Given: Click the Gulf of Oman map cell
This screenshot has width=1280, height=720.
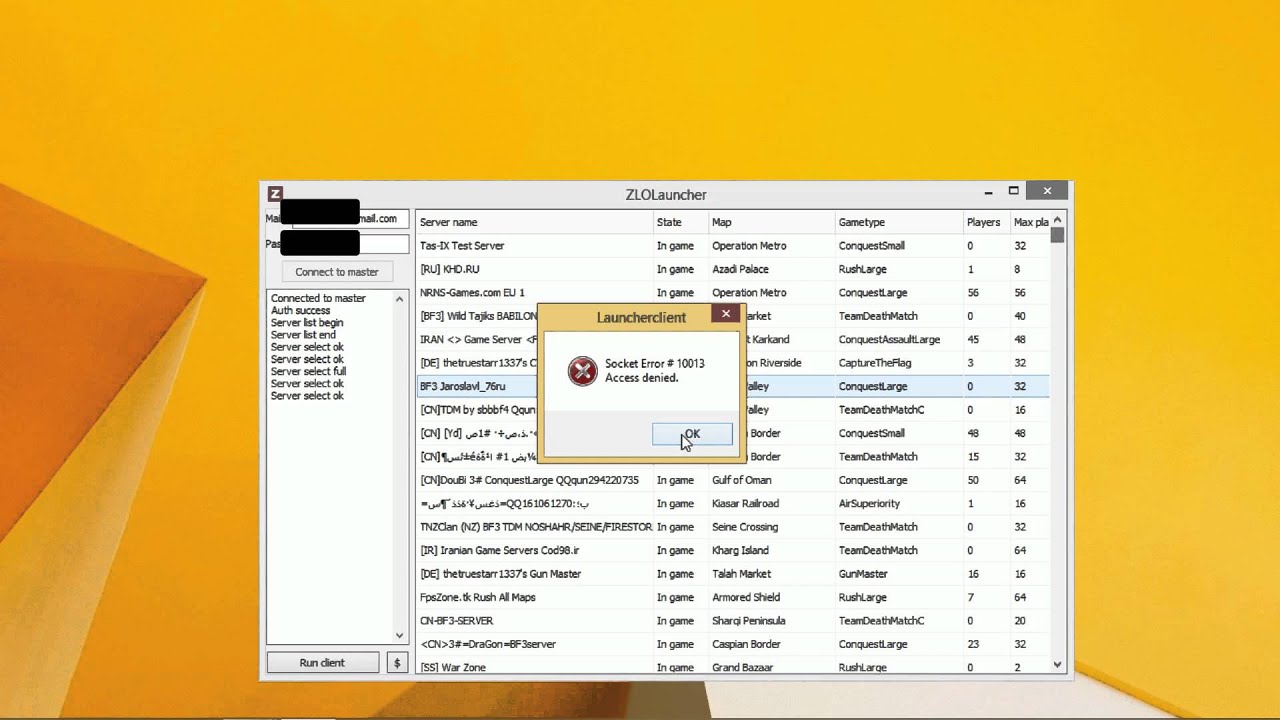Looking at the screenshot, I should coord(741,480).
